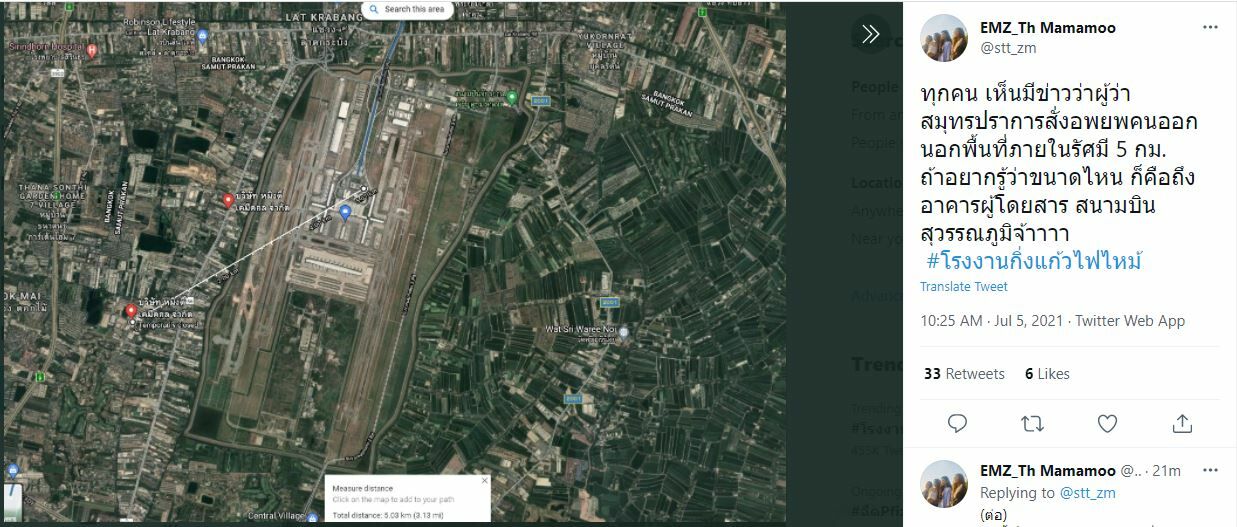
Task: Open the EMZ_Th Mamamoo profile avatar
Action: coord(943,38)
